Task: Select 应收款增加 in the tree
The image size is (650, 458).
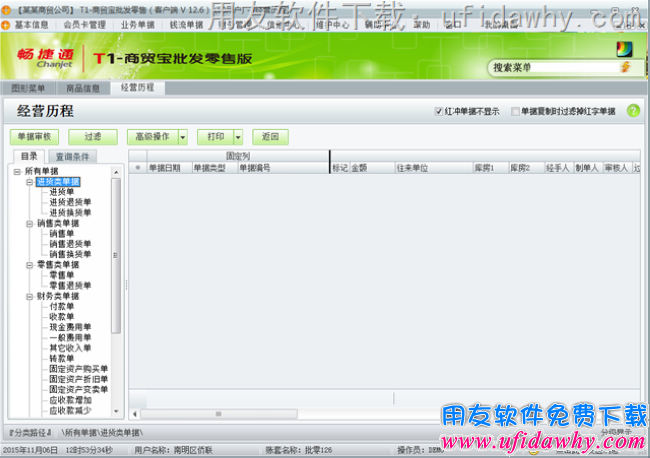Action: point(70,400)
